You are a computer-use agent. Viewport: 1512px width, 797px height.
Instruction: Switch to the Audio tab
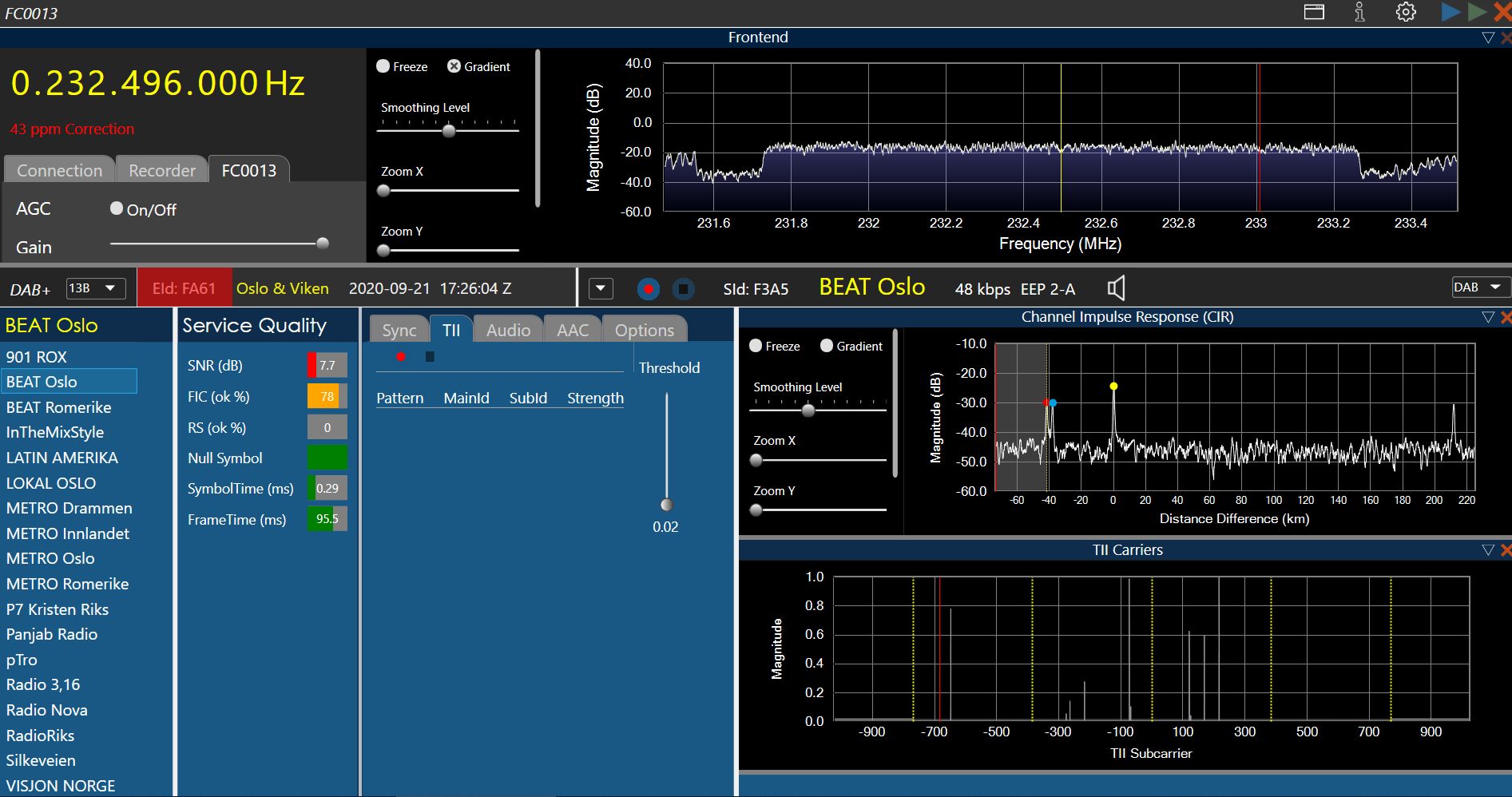508,330
